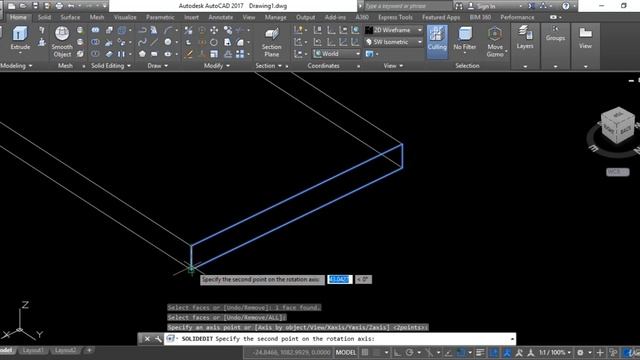Click the MODEL status bar button
The height and width of the screenshot is (360, 640).
(346, 352)
